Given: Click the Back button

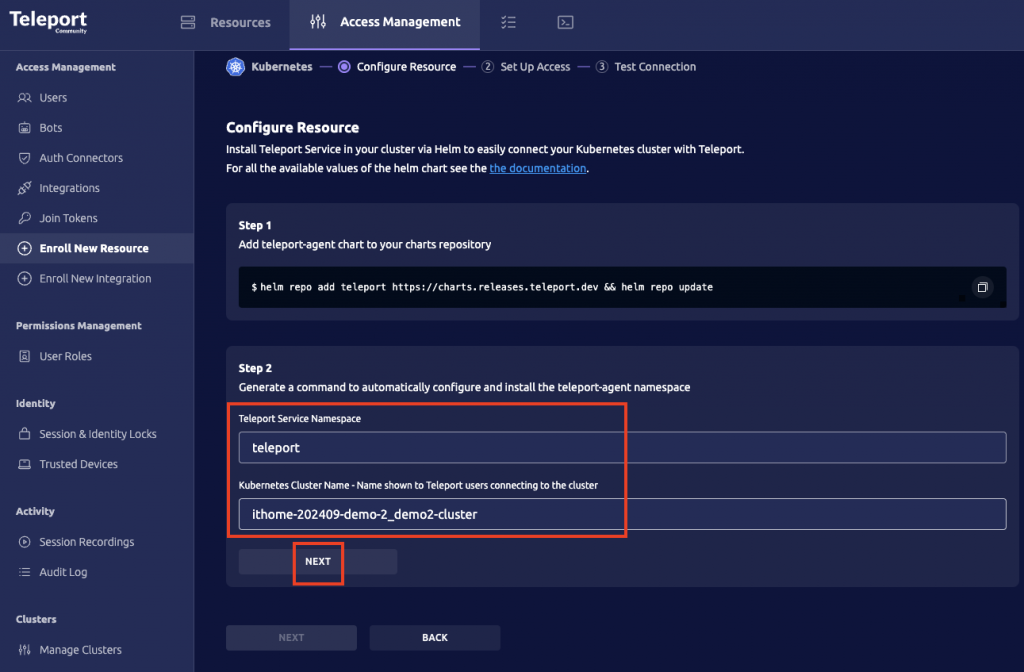Looking at the screenshot, I should (x=435, y=637).
